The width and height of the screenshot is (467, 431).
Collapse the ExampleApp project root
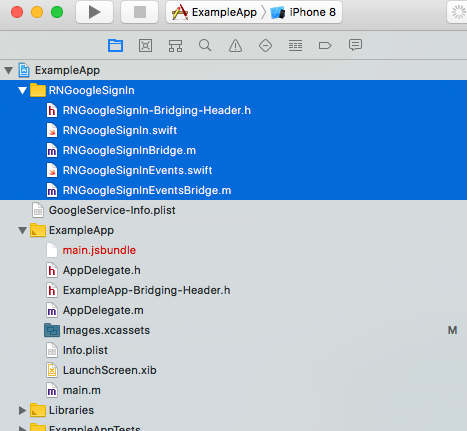[x=8, y=70]
